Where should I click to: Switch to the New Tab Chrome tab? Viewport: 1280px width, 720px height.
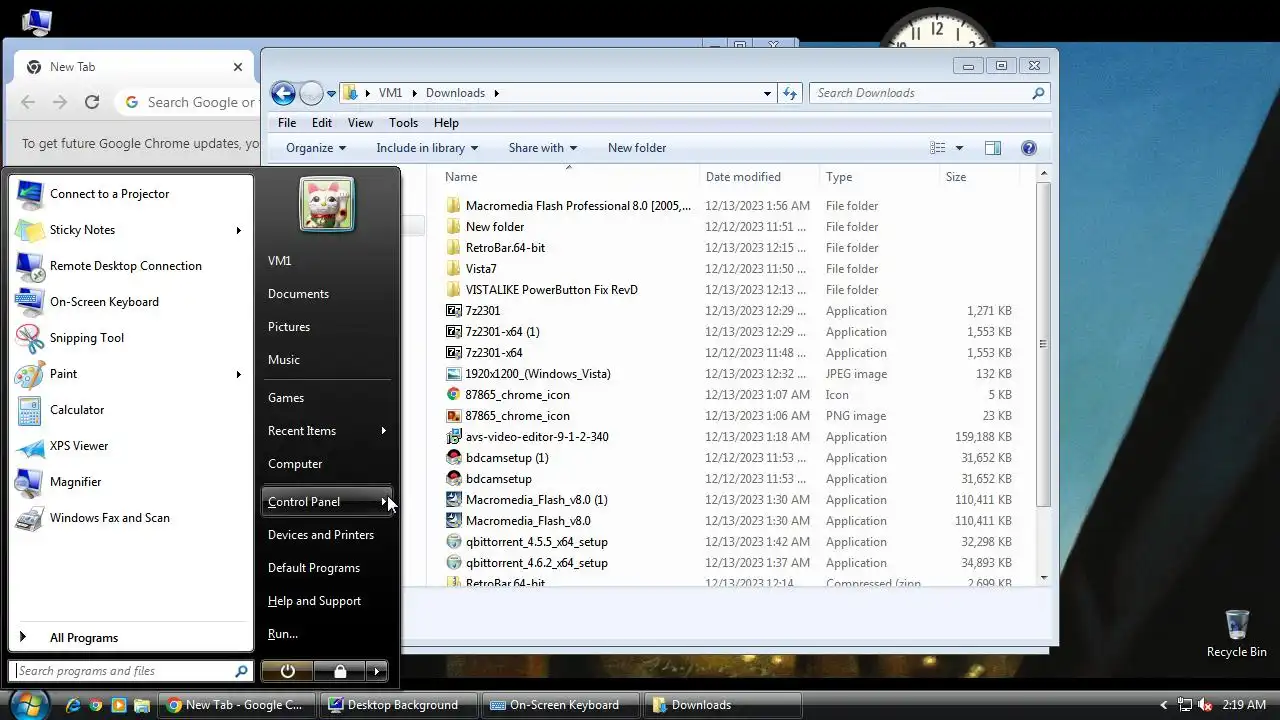(135, 67)
